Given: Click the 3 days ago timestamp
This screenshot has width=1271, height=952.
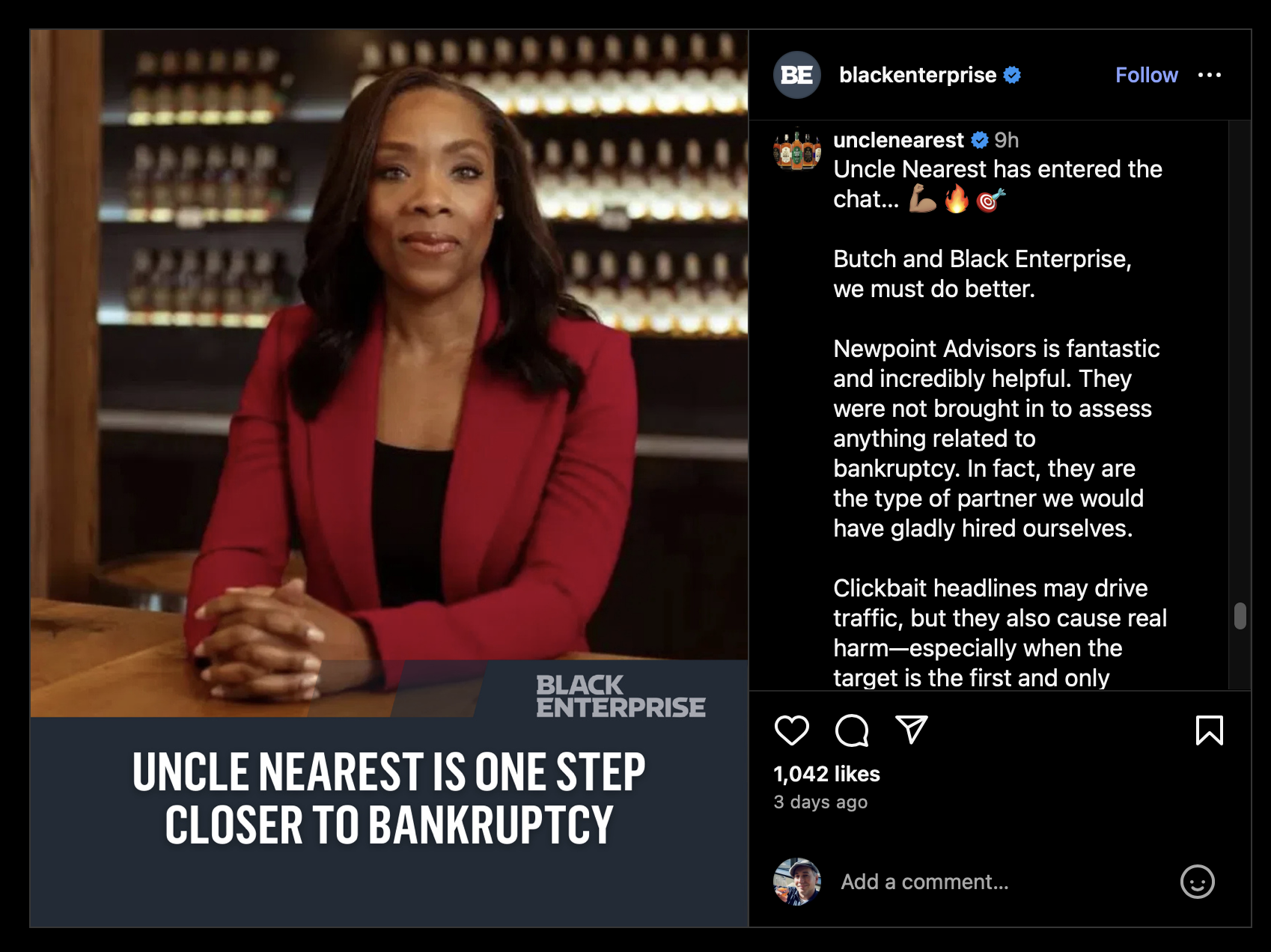Looking at the screenshot, I should tap(820, 802).
